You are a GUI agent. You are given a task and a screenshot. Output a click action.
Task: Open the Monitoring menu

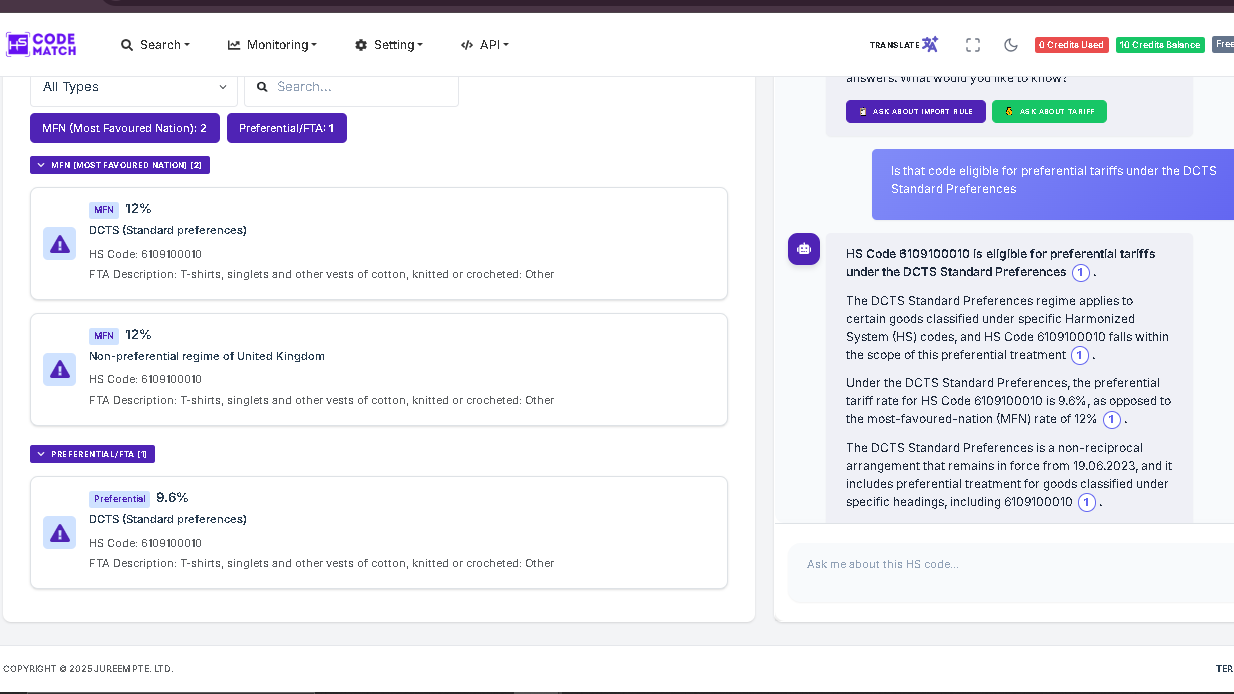pos(272,45)
